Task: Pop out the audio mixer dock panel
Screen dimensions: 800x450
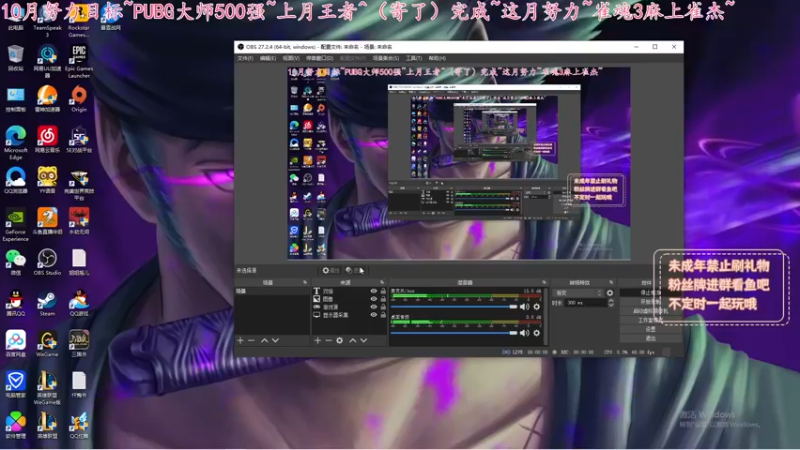Action: 544,282
